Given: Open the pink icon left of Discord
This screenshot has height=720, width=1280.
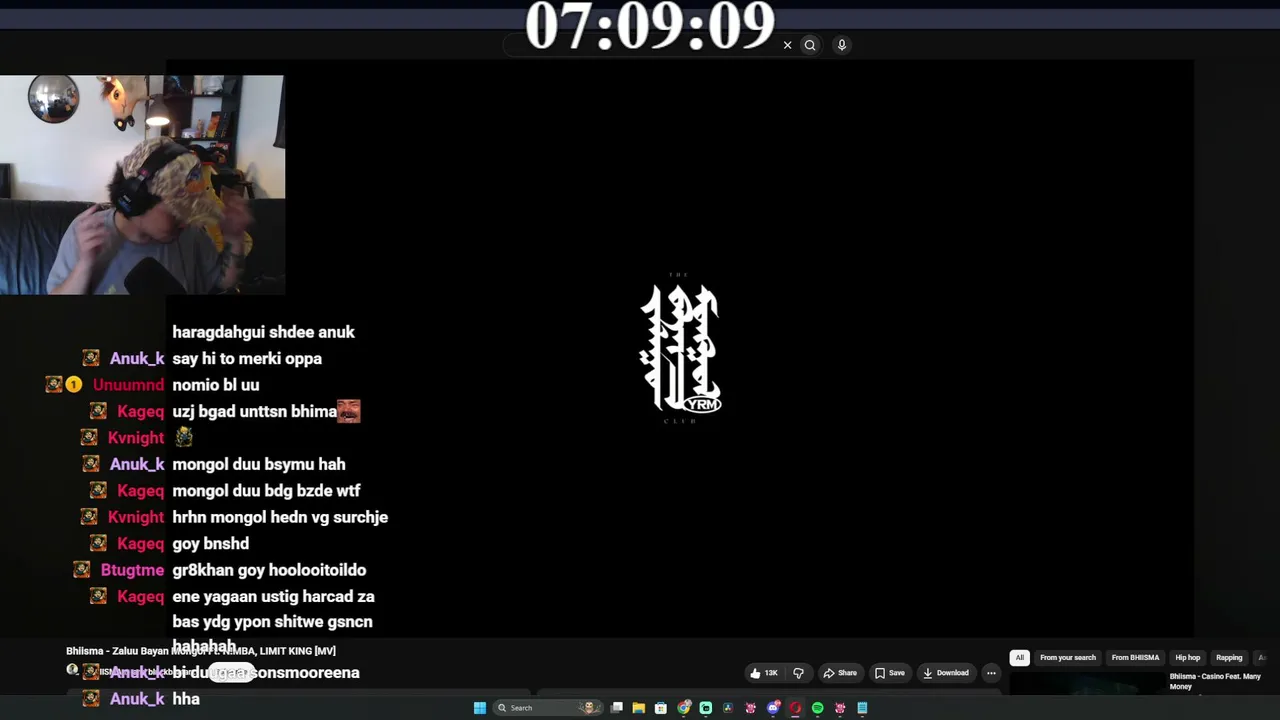Looking at the screenshot, I should [751, 708].
